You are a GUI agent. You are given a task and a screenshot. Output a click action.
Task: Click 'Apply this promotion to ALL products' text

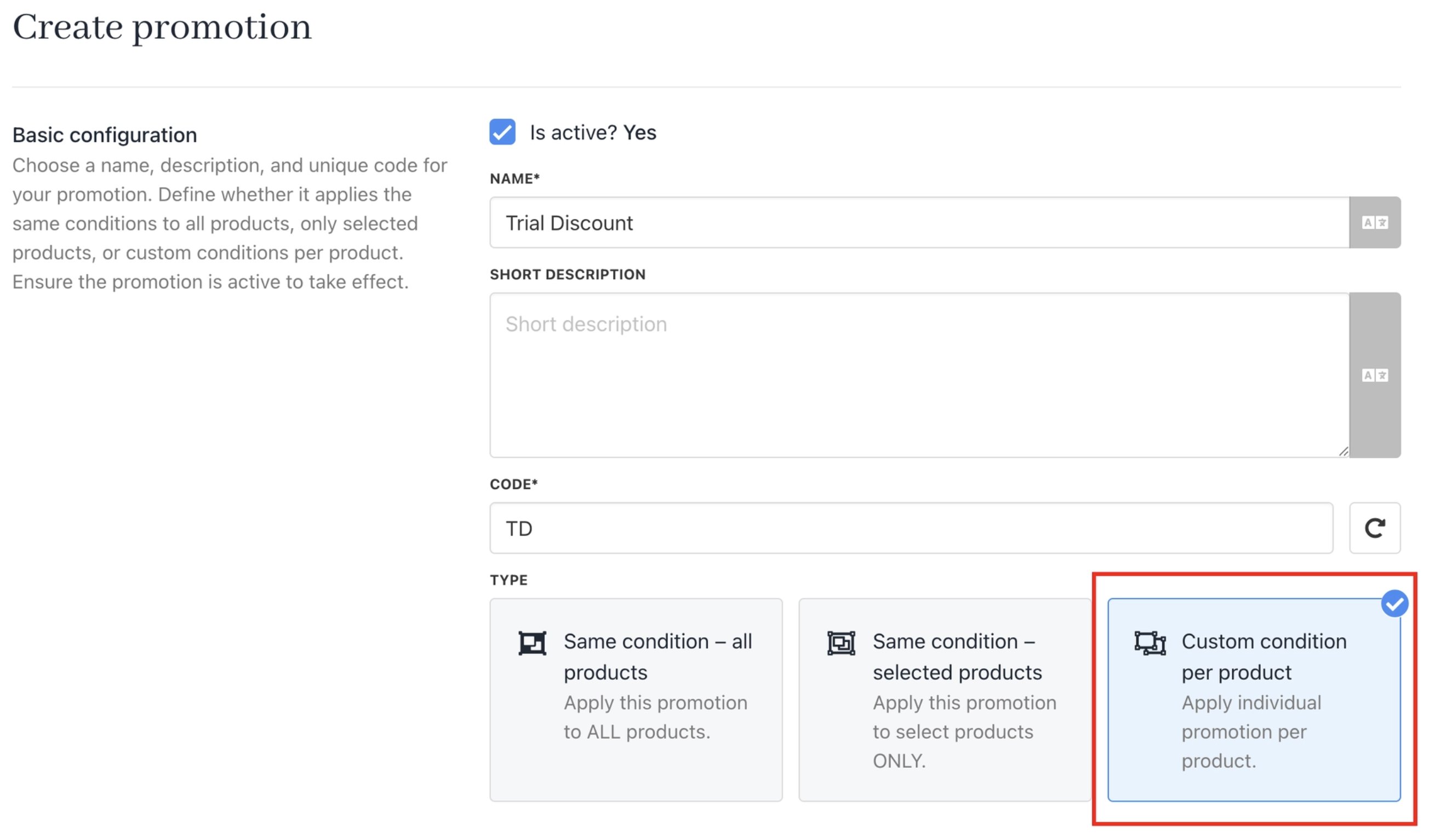point(655,717)
